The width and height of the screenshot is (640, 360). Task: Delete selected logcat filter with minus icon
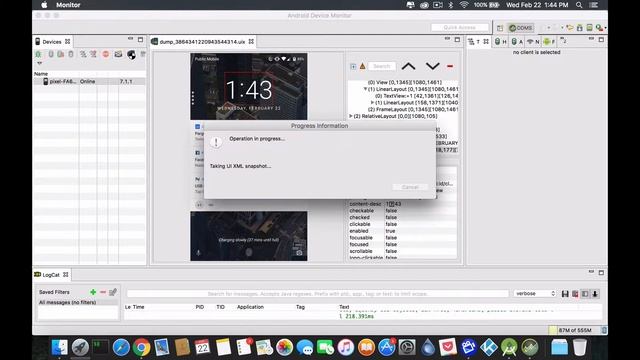pos(103,292)
